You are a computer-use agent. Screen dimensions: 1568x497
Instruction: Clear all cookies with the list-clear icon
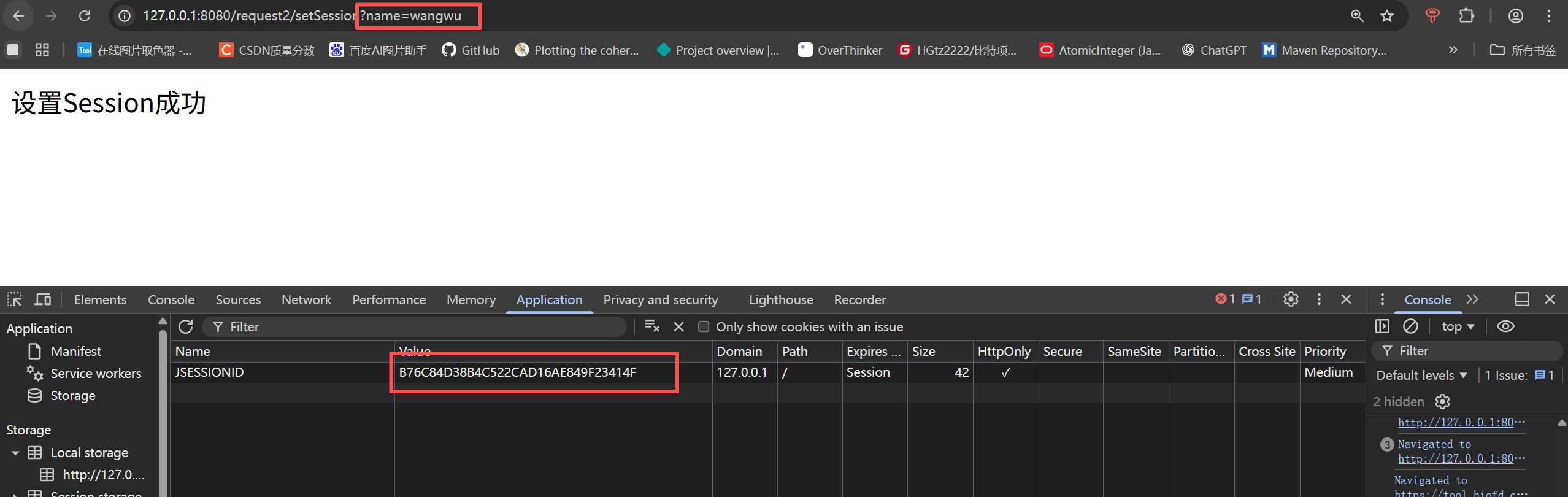[x=652, y=327]
